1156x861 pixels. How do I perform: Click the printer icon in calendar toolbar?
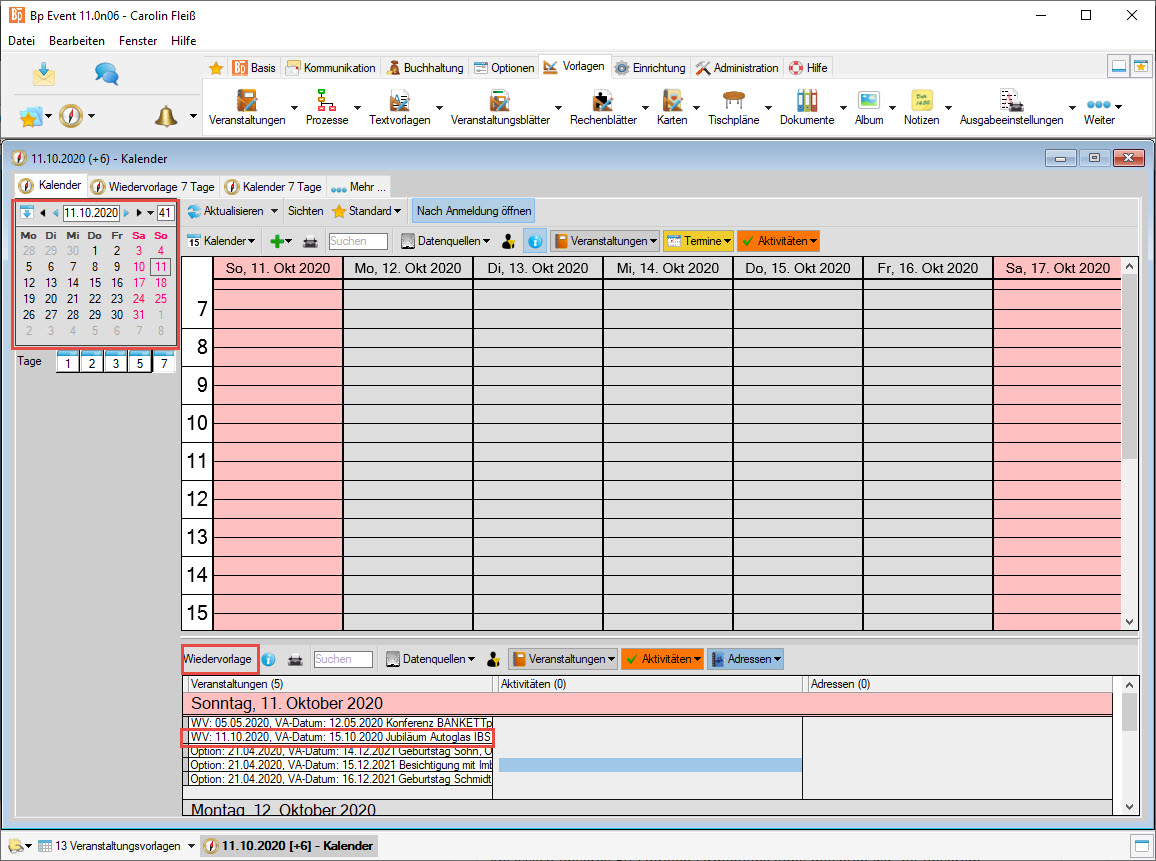pos(311,241)
